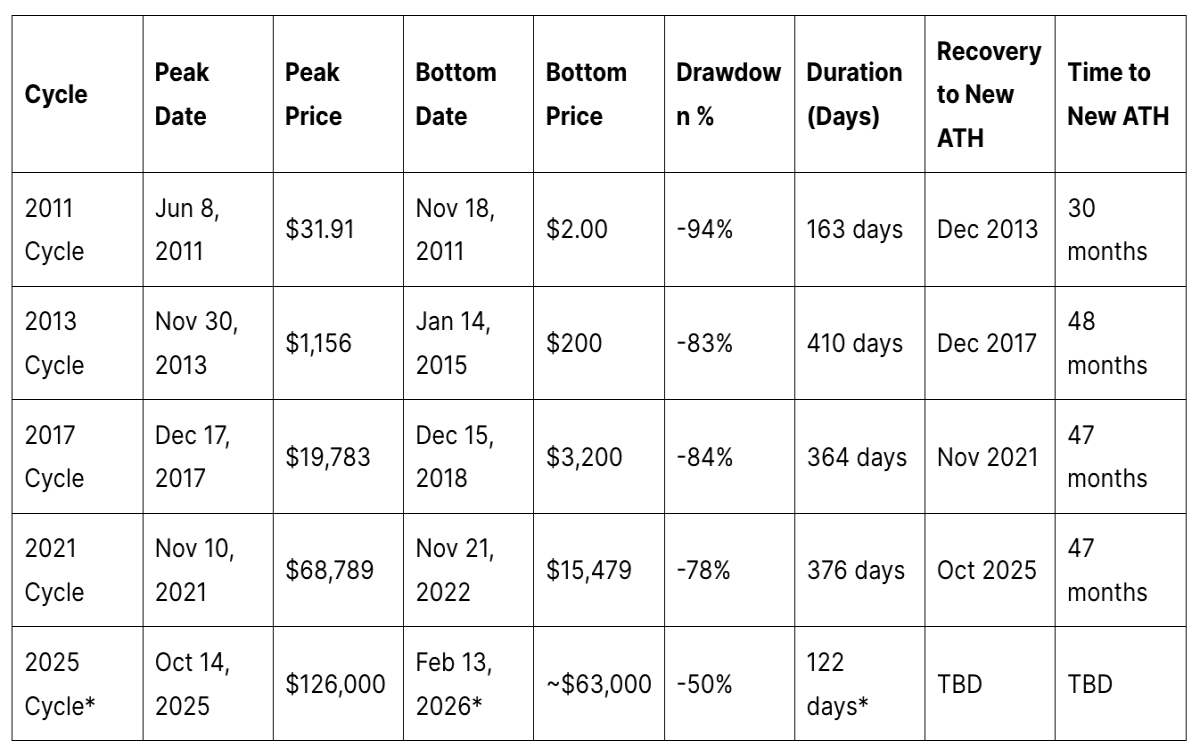Click the 410 days duration cell
The image size is (1200, 754).
click(854, 343)
